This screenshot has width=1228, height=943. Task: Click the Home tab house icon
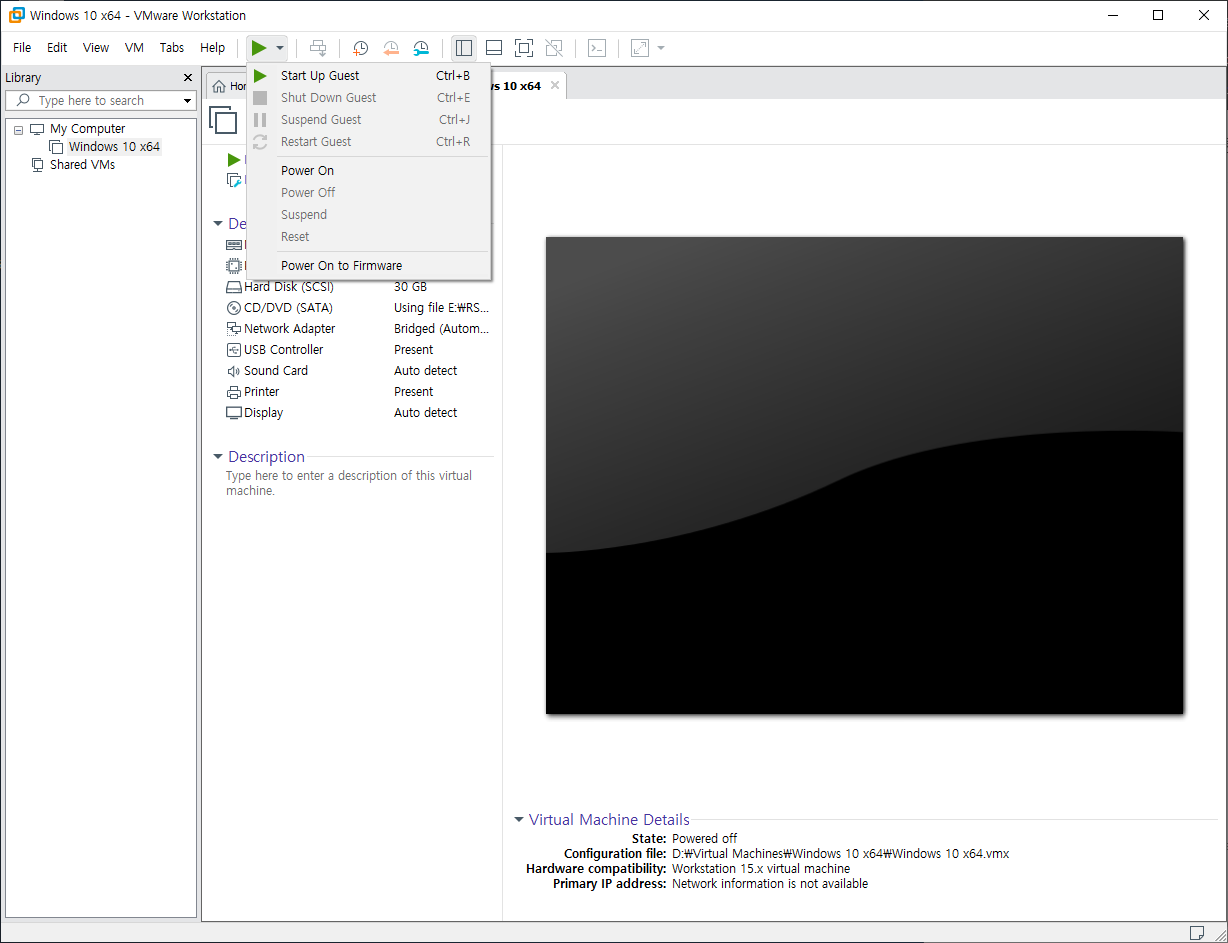219,86
